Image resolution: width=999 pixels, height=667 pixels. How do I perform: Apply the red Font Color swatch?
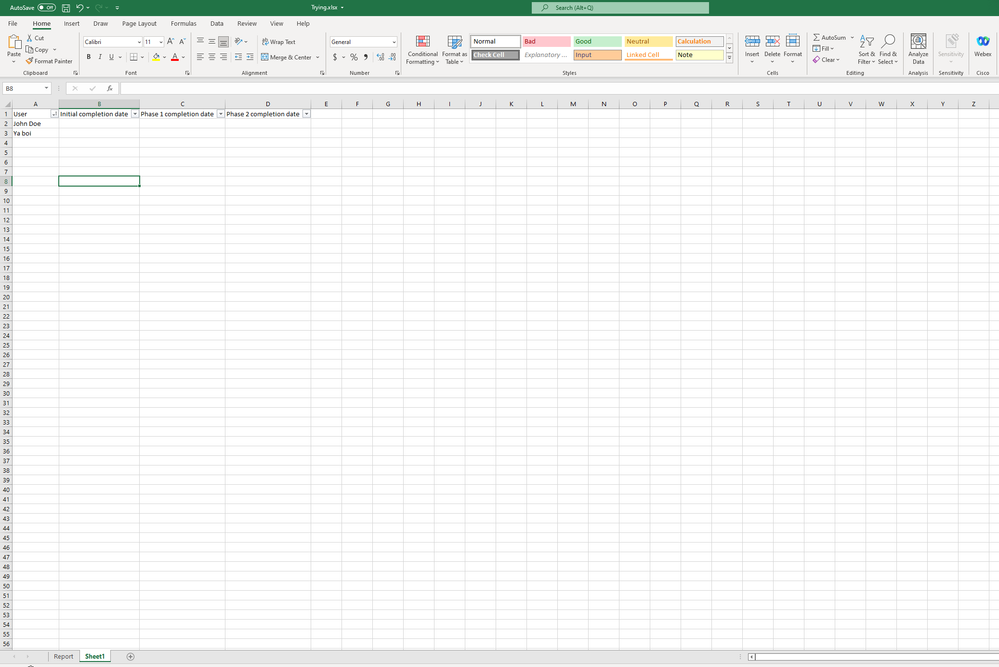(175, 57)
